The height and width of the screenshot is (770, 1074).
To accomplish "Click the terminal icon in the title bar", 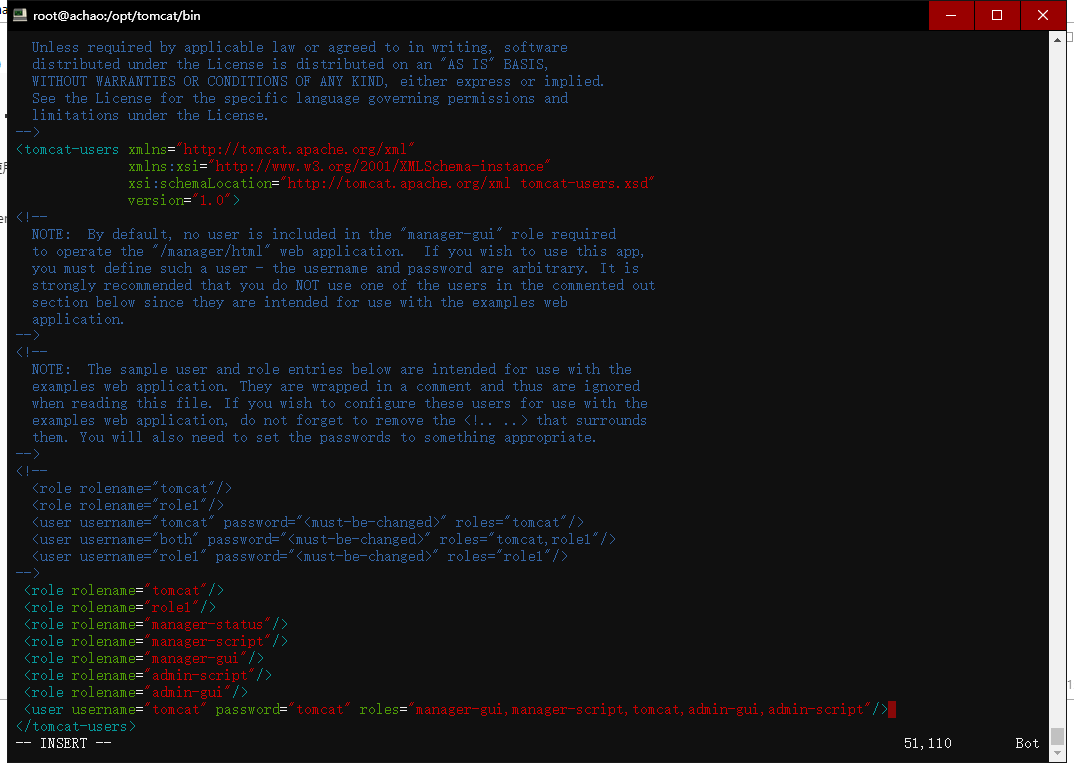I will click(x=19, y=15).
